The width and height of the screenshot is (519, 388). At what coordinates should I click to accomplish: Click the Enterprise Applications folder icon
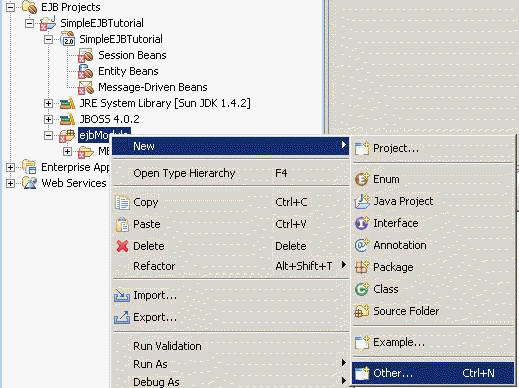29,167
